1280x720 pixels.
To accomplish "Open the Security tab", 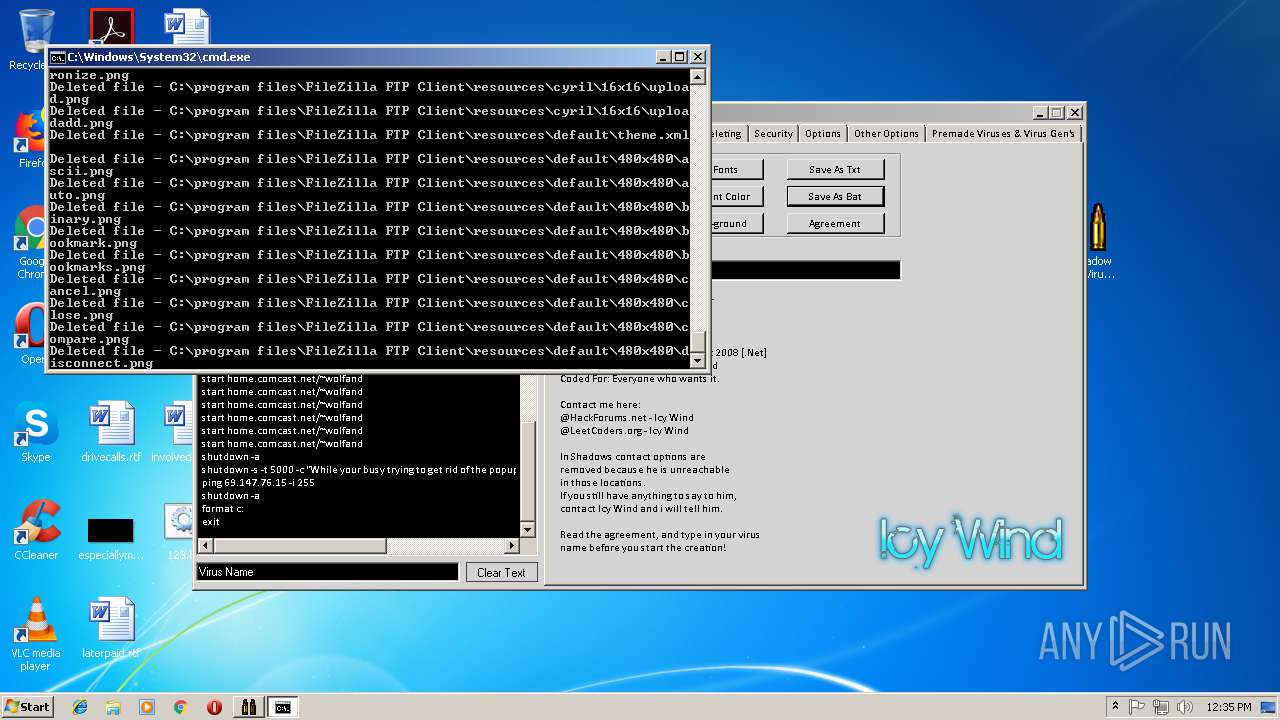I will 773,134.
